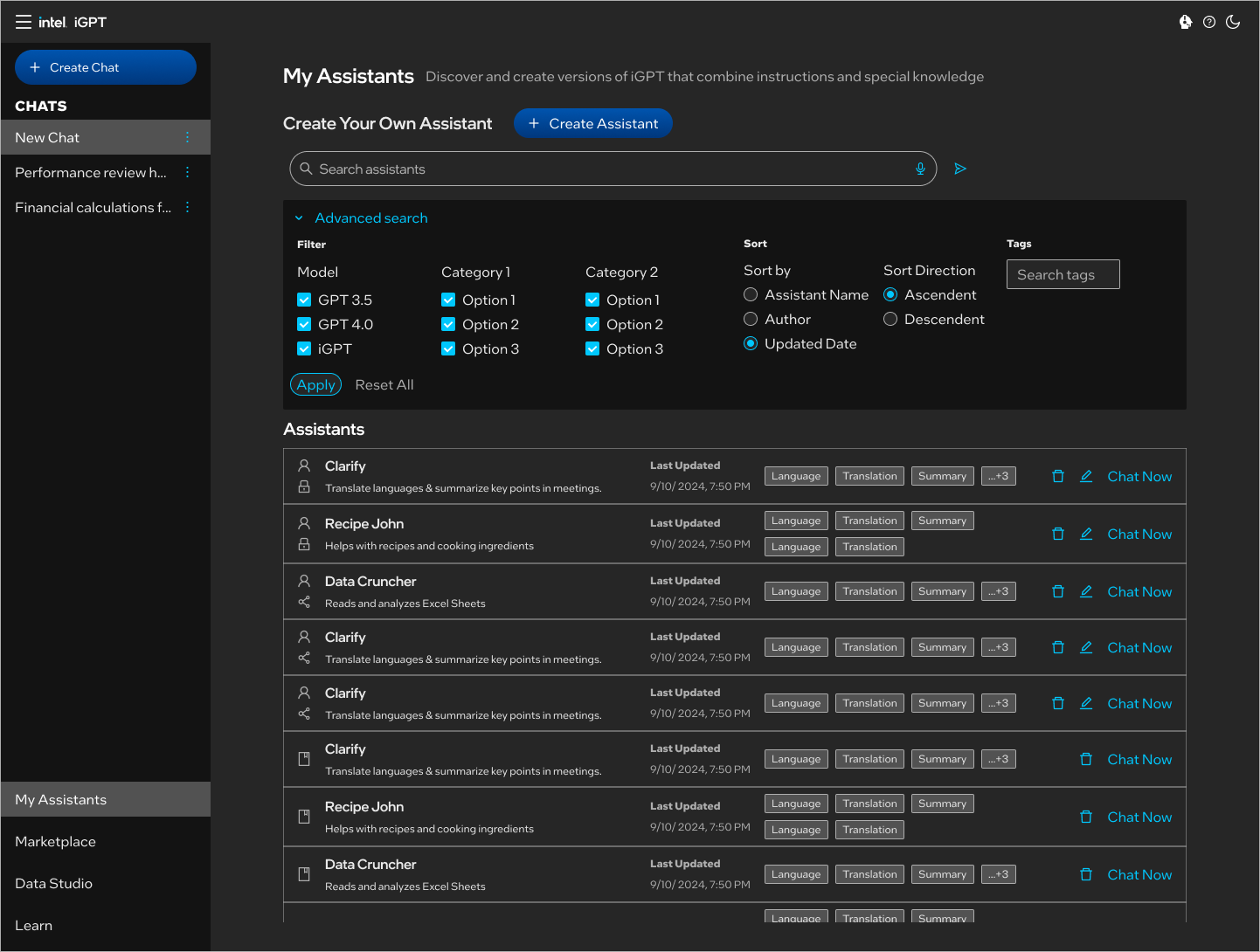Click the send arrow beside the search bar
This screenshot has height=952, width=1260.
point(960,169)
